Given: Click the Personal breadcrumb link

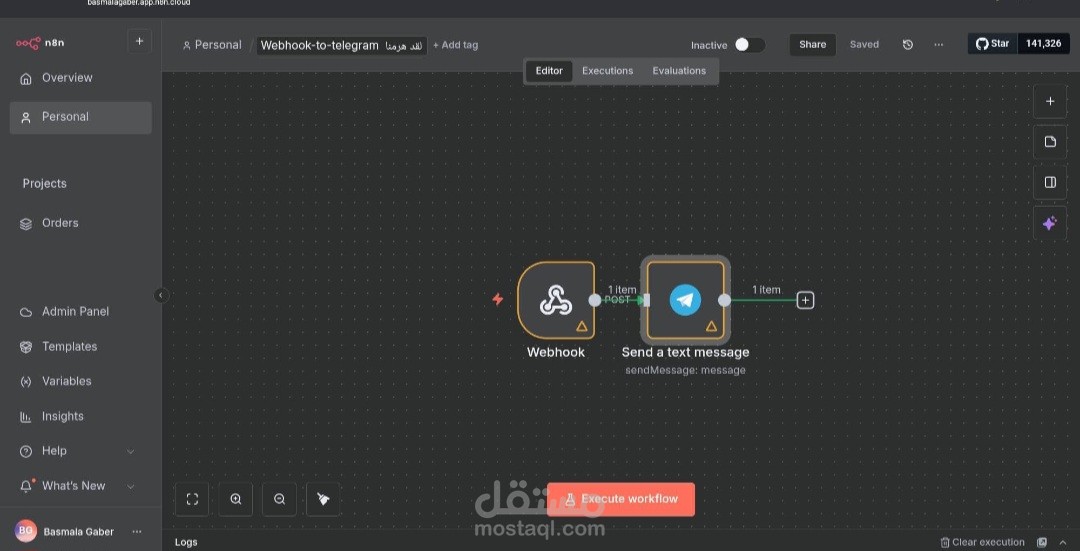Looking at the screenshot, I should click(x=211, y=45).
